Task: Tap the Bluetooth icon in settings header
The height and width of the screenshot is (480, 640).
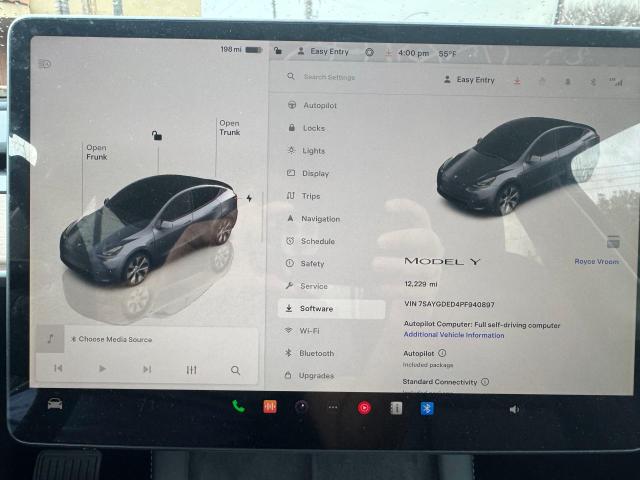Action: 593,82
